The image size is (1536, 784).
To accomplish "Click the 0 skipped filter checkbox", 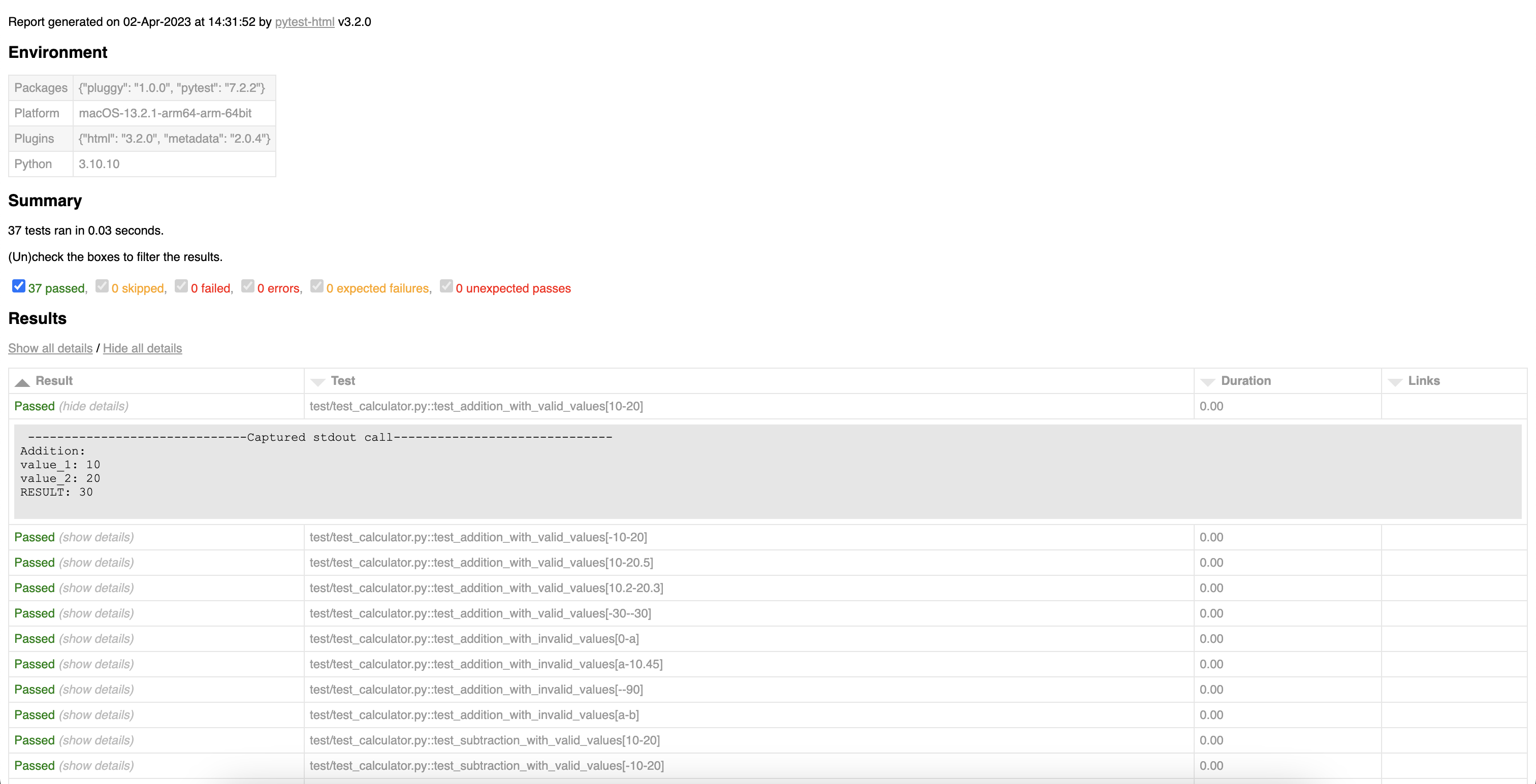I will 102,286.
